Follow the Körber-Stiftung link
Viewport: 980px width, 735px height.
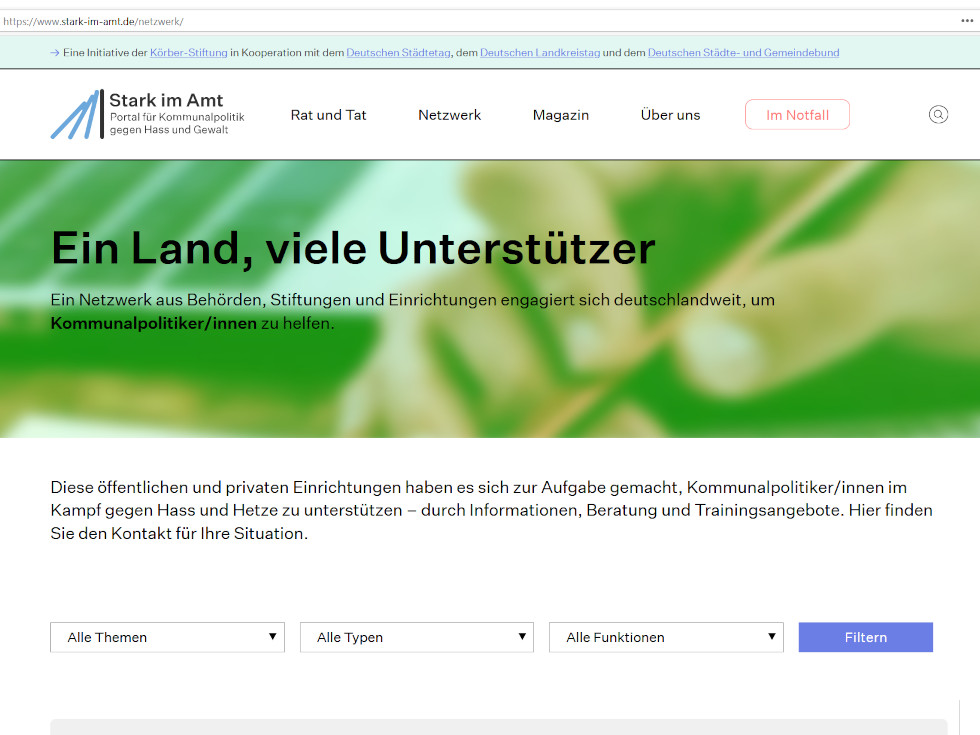point(188,53)
